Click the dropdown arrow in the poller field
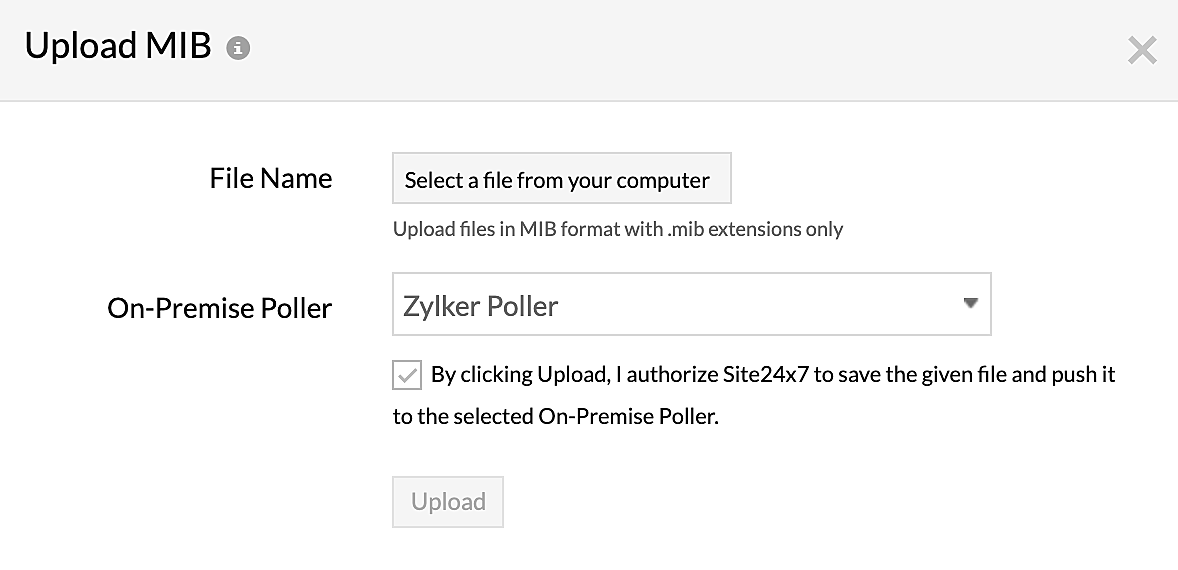This screenshot has width=1178, height=570. pyautogui.click(x=969, y=304)
